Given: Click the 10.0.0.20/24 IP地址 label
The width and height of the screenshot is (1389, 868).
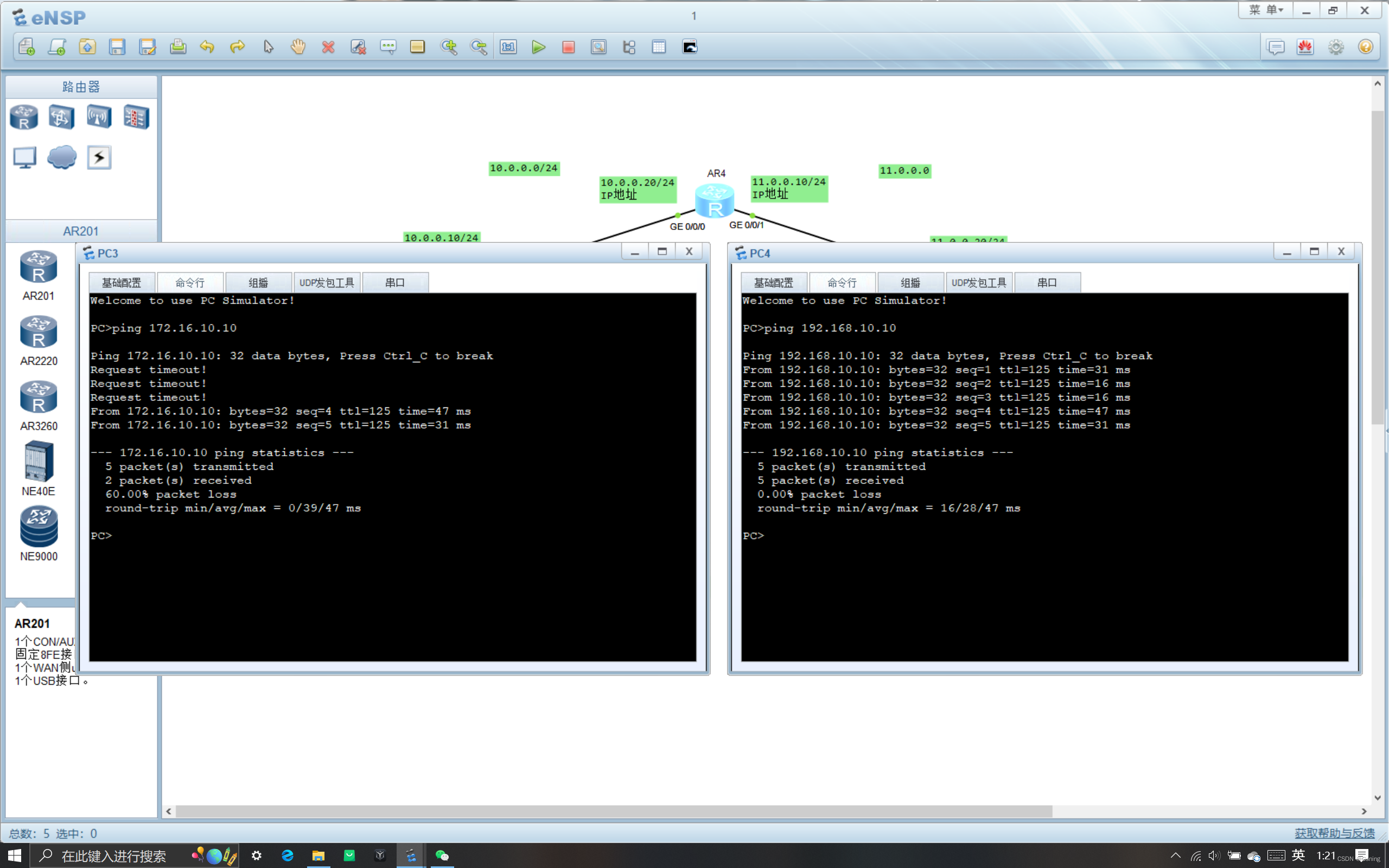Looking at the screenshot, I should click(638, 189).
